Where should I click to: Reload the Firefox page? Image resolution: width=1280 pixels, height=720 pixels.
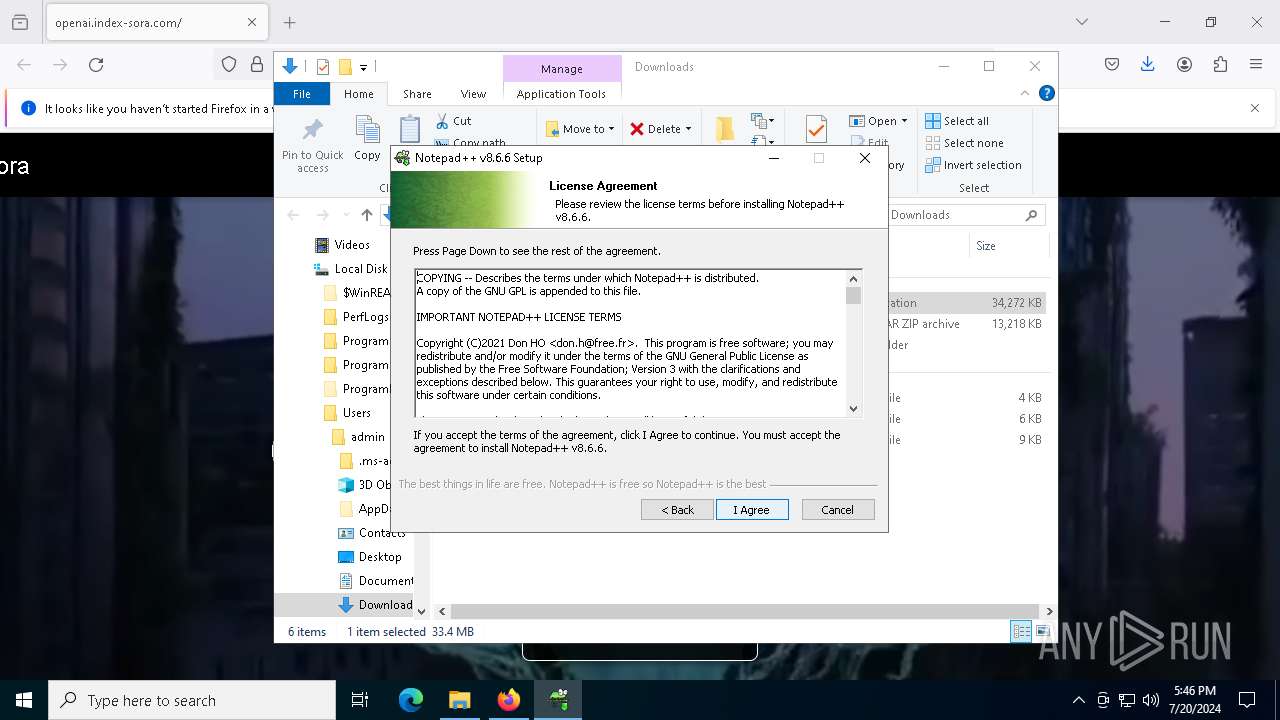[96, 65]
